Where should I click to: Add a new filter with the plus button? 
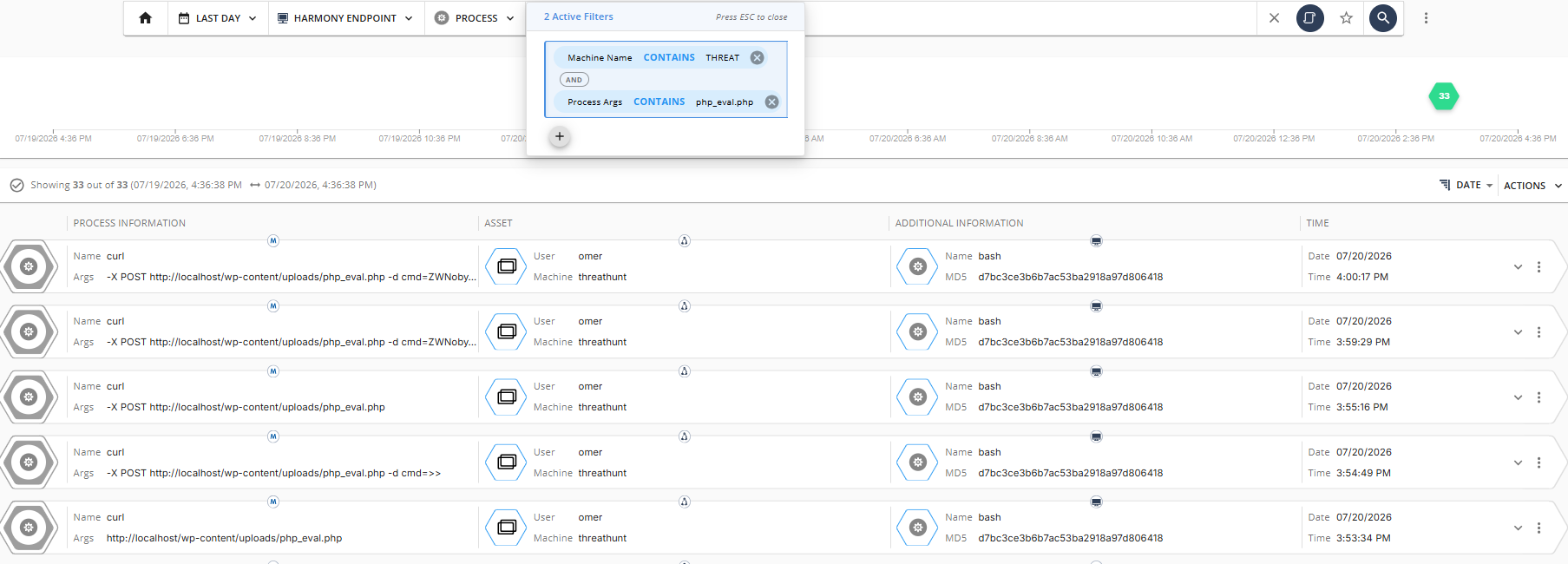coord(560,136)
